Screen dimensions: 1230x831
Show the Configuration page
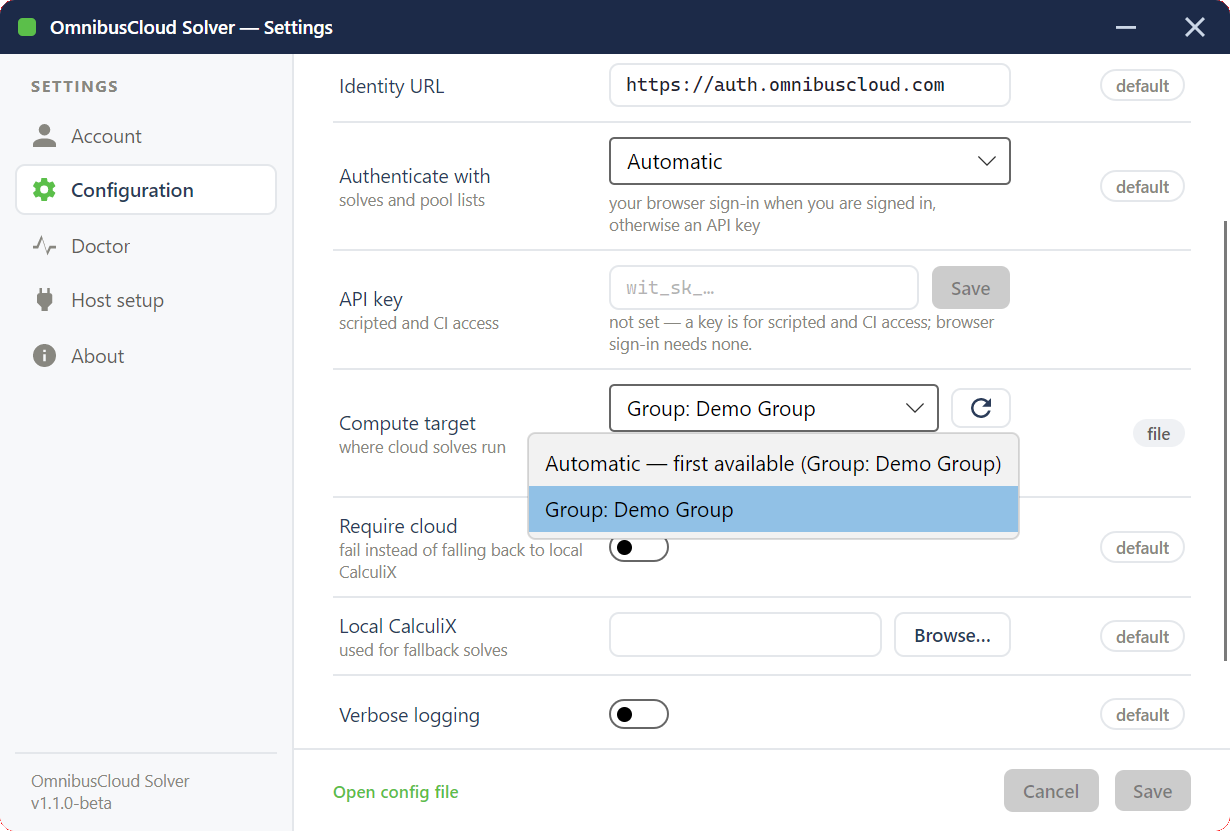[x=146, y=190]
